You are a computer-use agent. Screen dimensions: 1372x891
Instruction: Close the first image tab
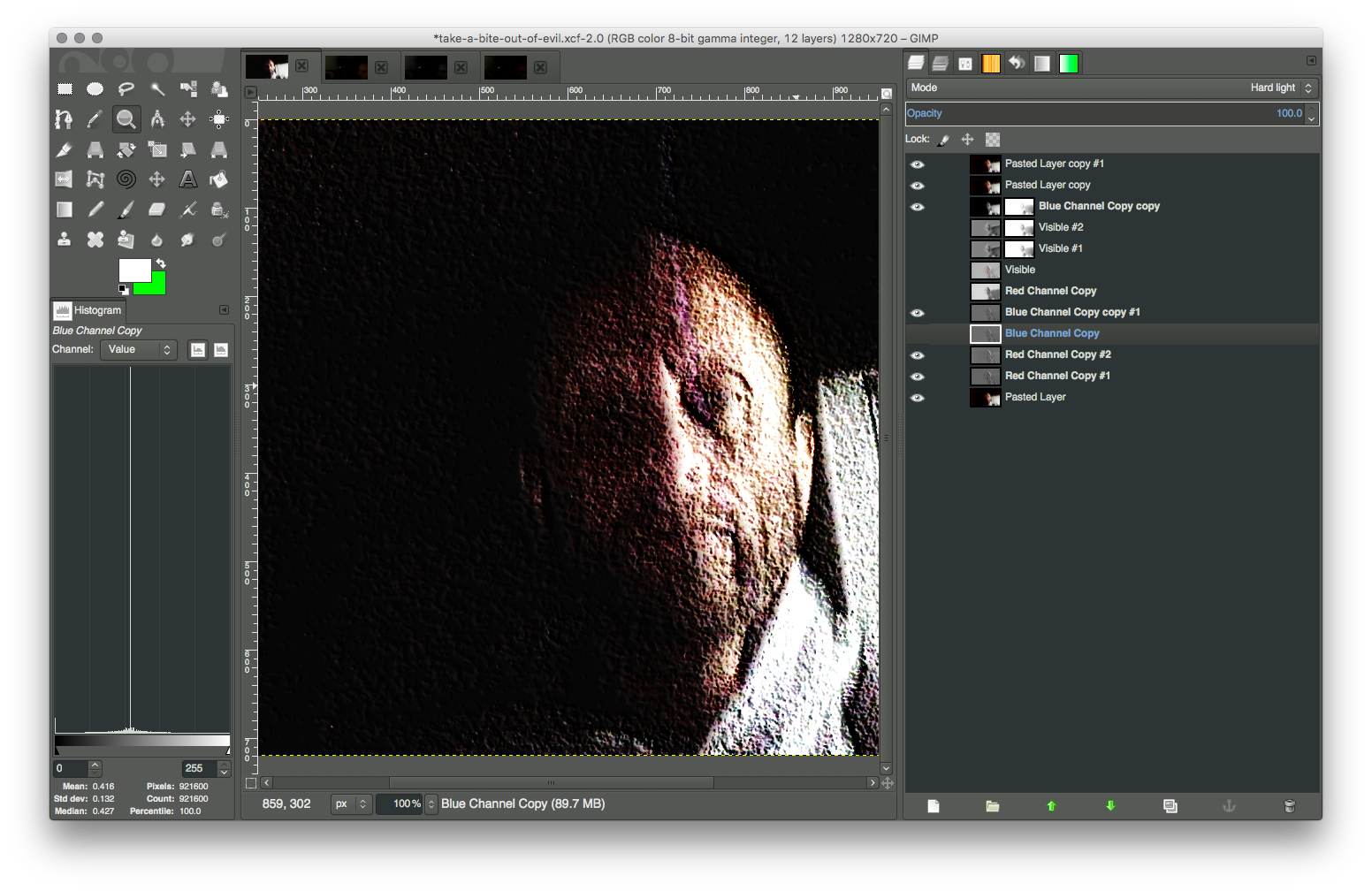click(302, 66)
